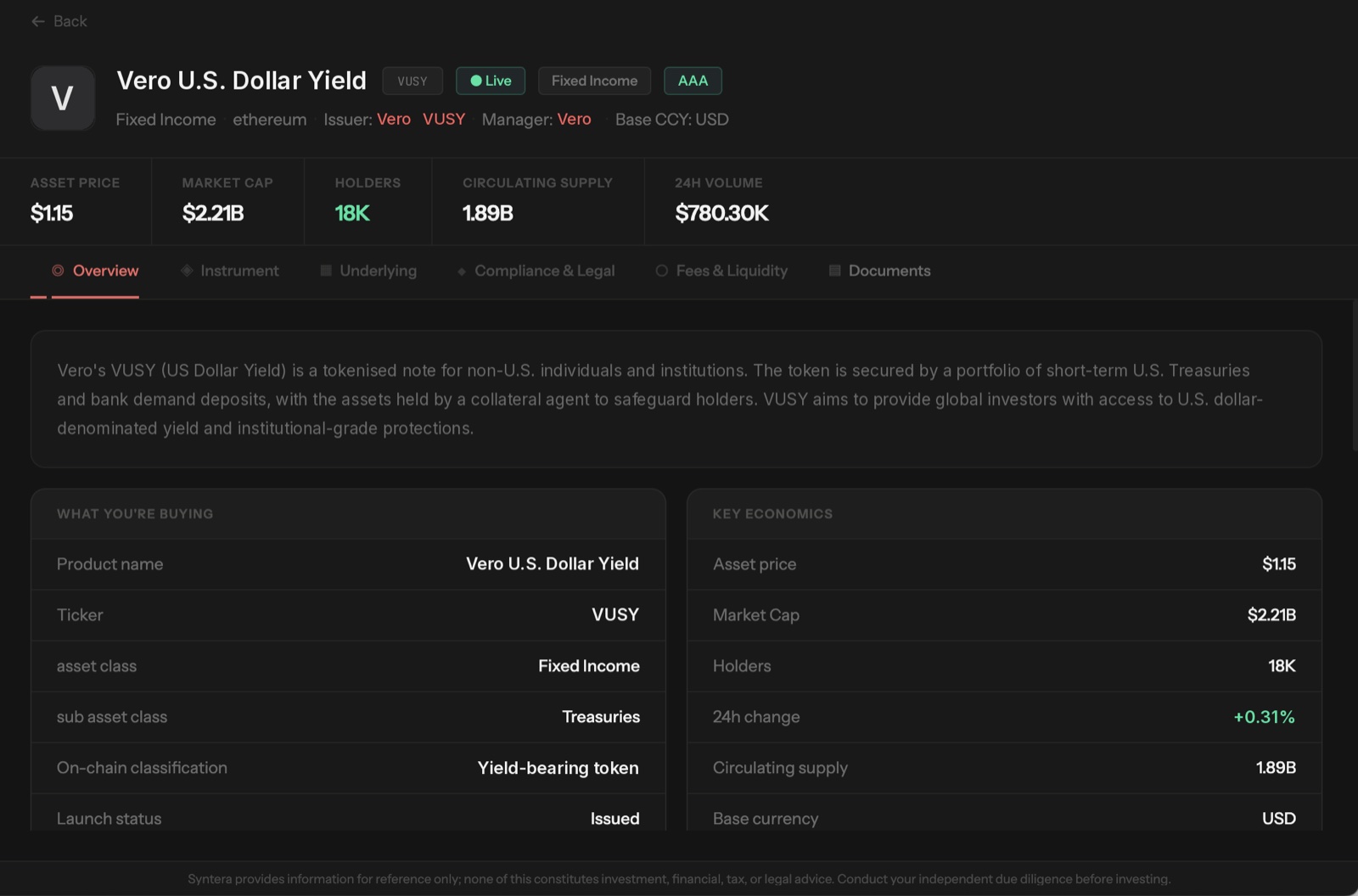Click the +0.31% 24h change value

[1265, 717]
